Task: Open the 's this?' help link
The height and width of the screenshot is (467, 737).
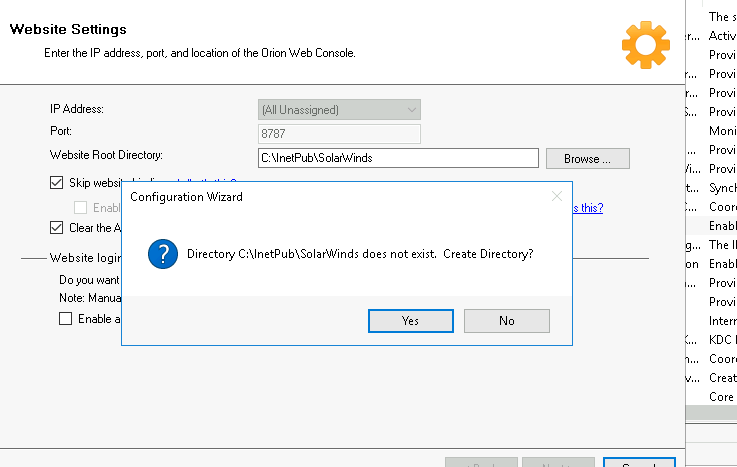Action: coord(588,208)
